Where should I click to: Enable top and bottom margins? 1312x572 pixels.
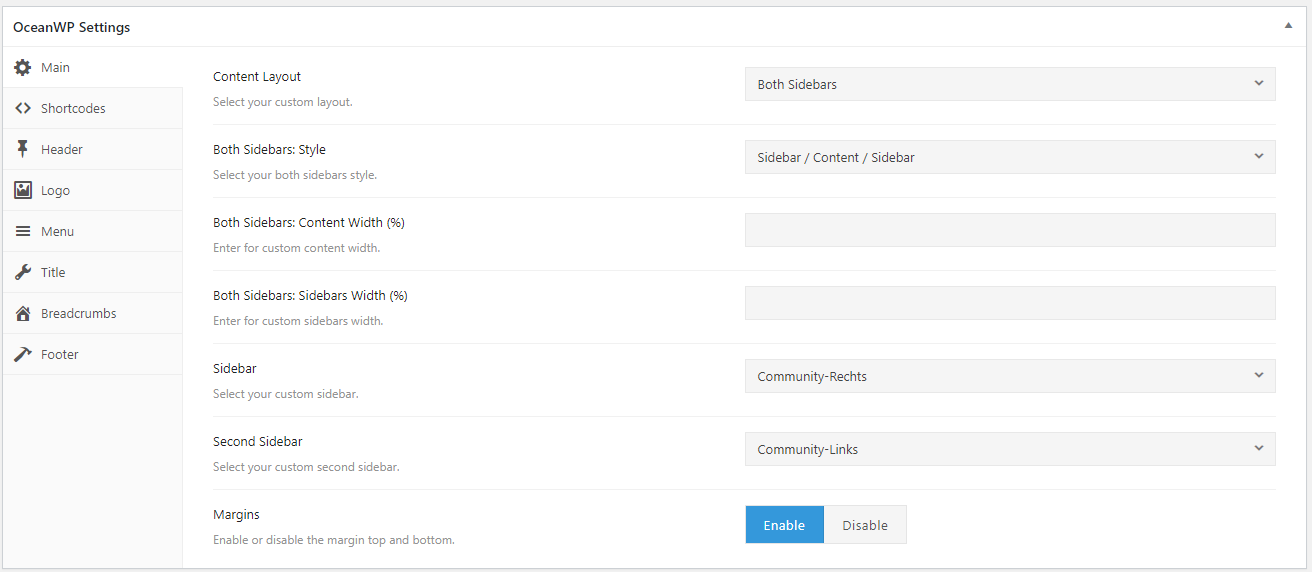(784, 525)
